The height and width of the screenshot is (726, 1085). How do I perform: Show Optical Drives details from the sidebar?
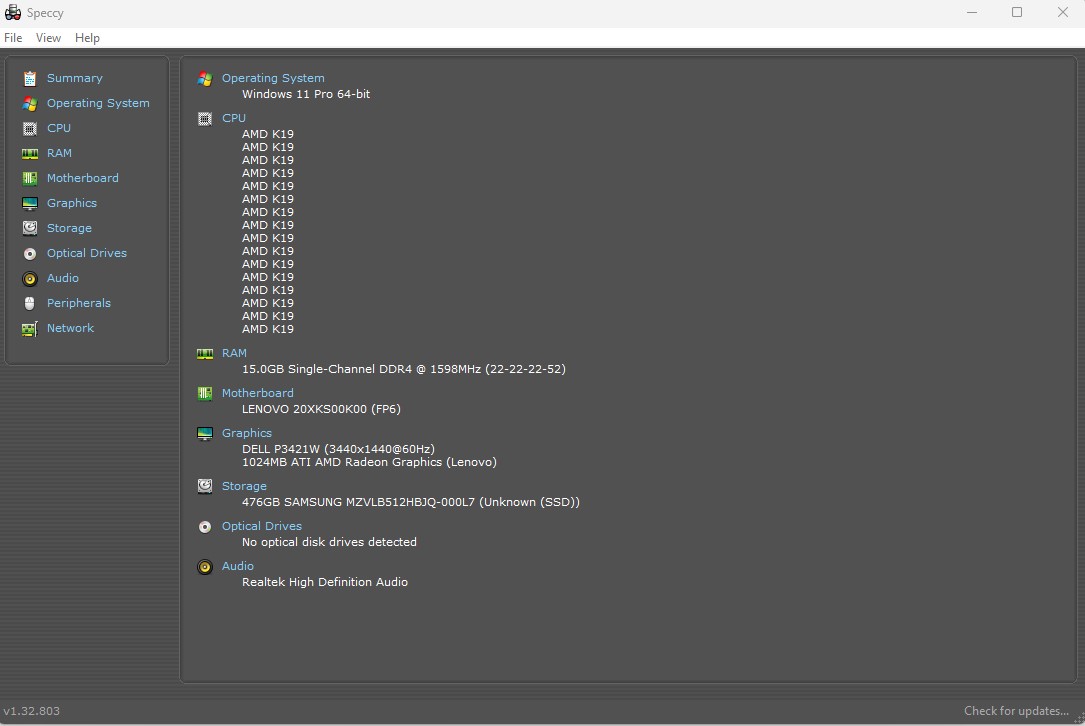tap(87, 253)
